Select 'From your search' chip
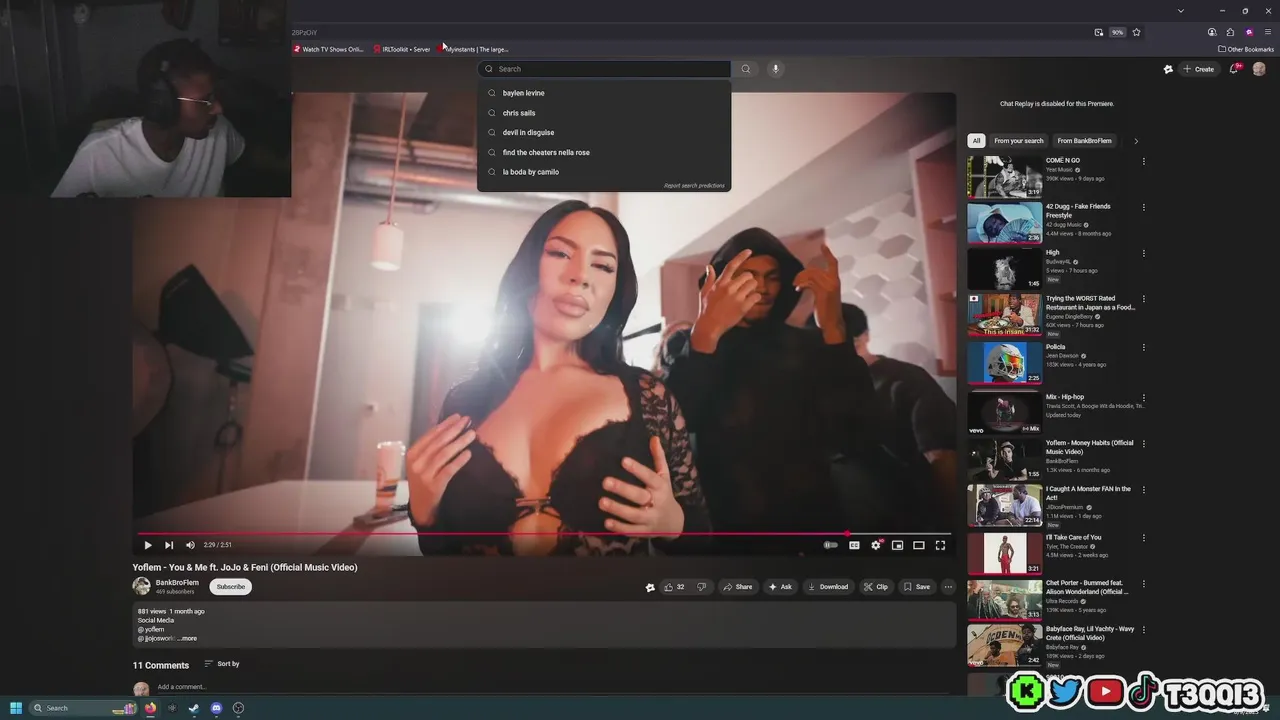 coord(1018,141)
